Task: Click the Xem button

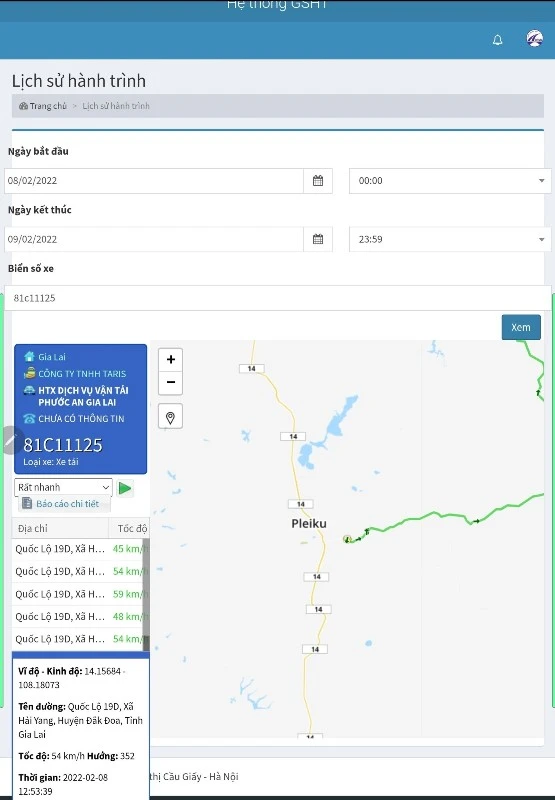Action: click(521, 327)
